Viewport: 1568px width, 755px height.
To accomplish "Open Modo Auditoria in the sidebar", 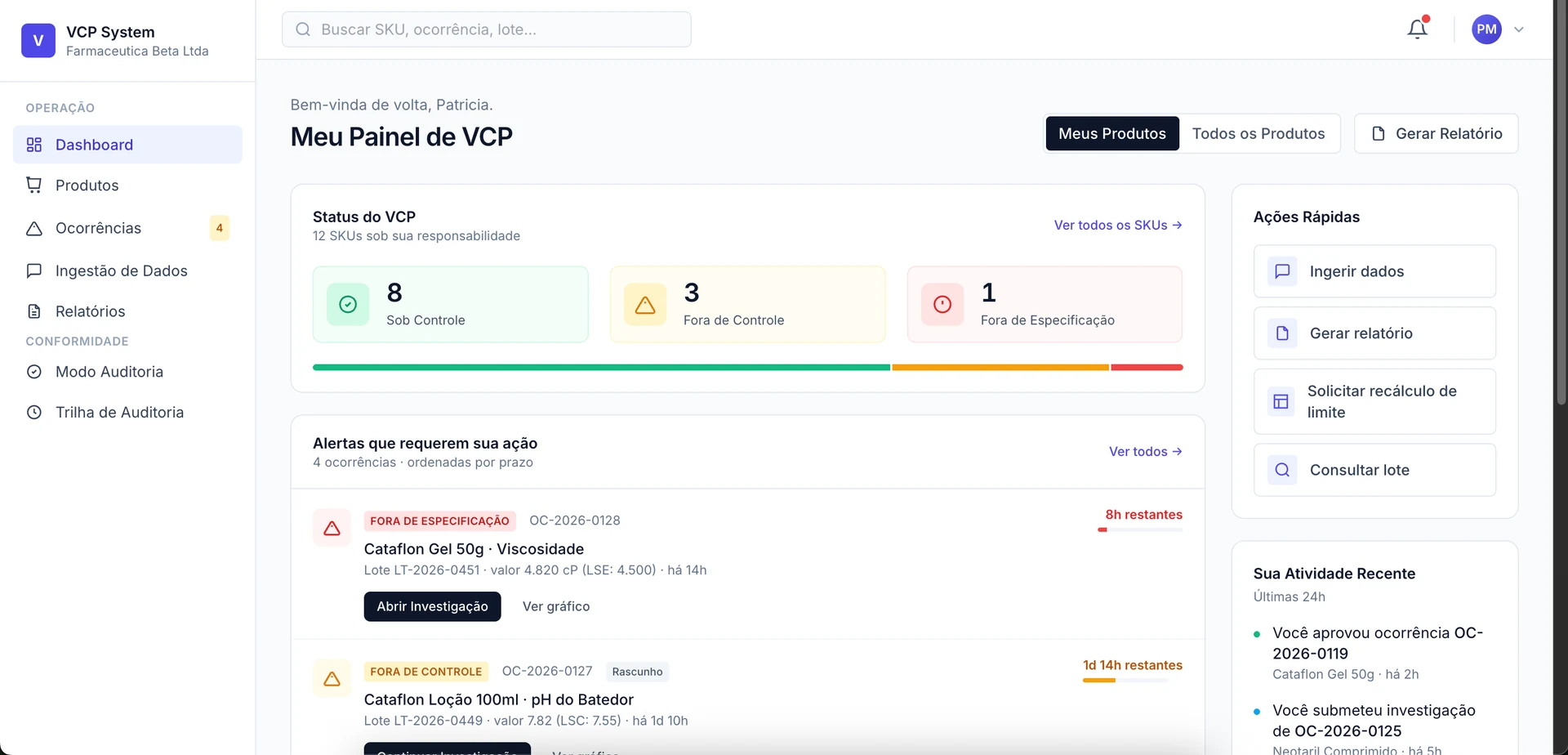I will (x=109, y=372).
